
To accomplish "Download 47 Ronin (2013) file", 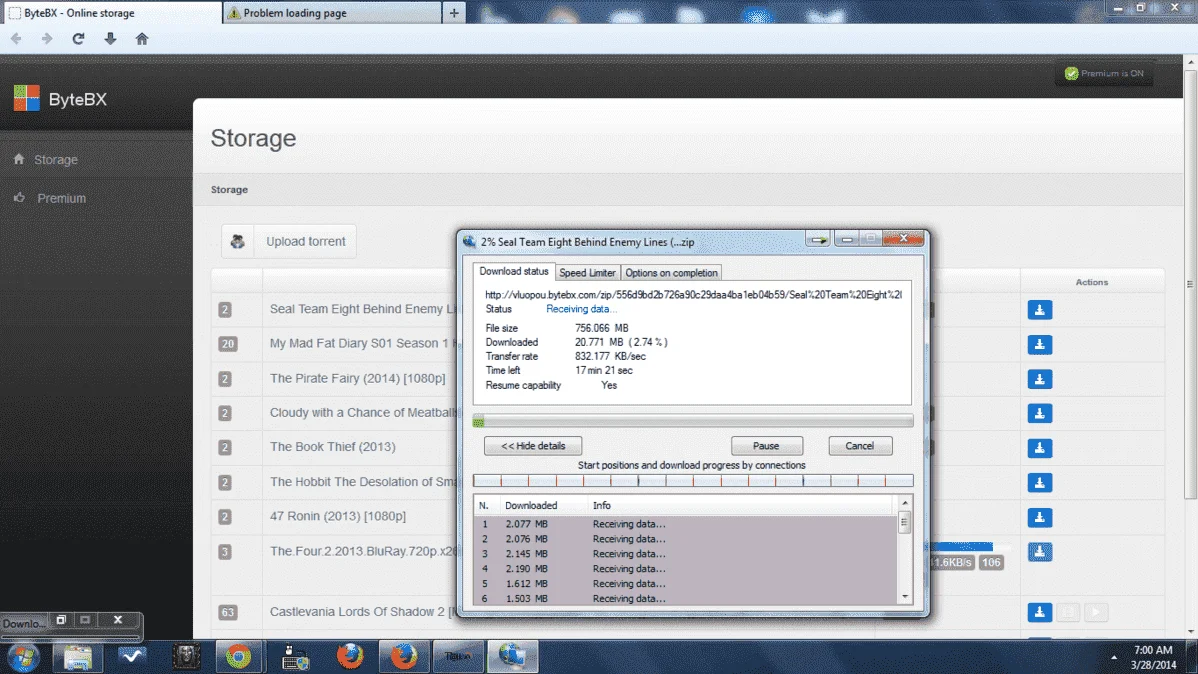I will click(1040, 517).
